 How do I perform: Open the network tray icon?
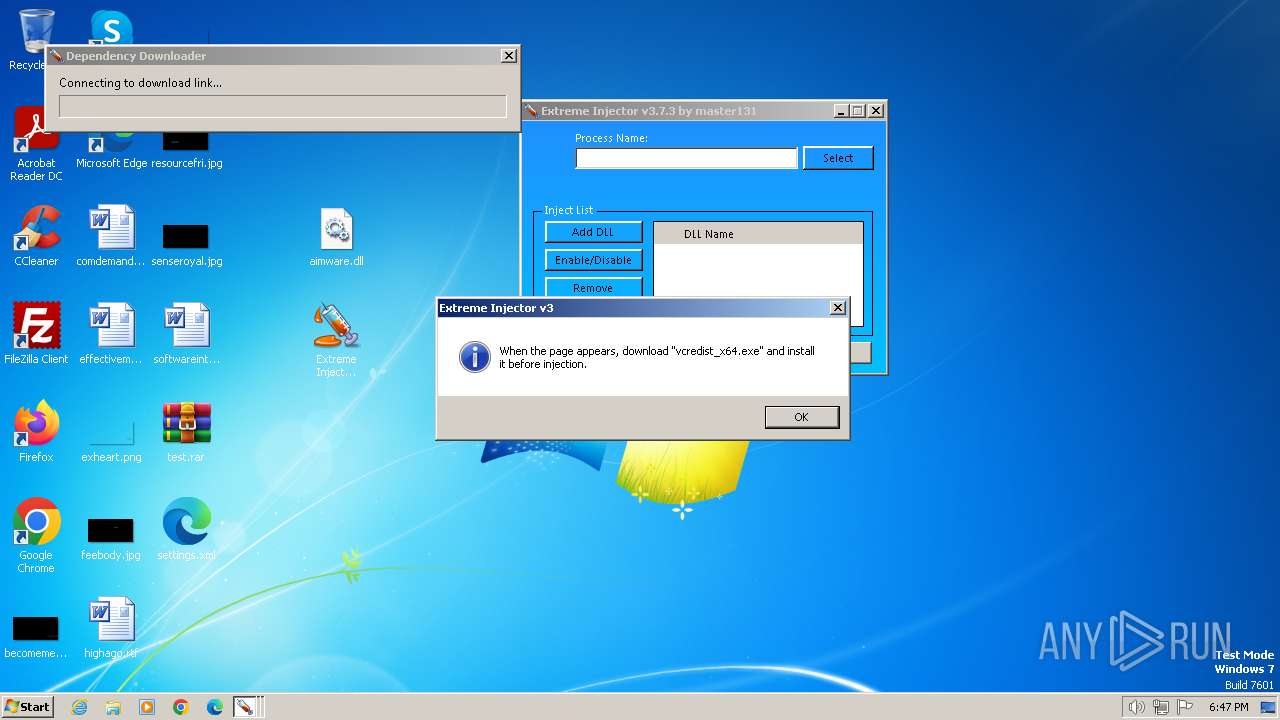click(1161, 707)
